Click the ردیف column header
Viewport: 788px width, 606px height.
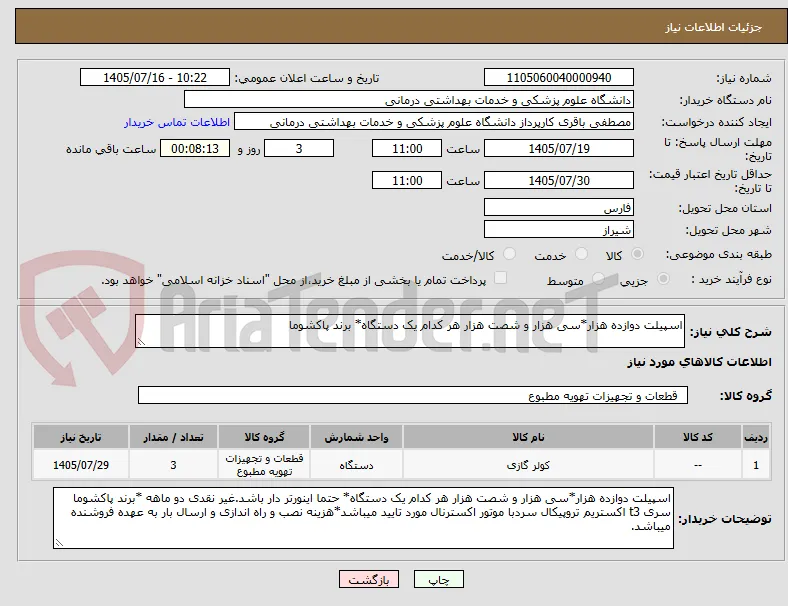click(x=755, y=437)
